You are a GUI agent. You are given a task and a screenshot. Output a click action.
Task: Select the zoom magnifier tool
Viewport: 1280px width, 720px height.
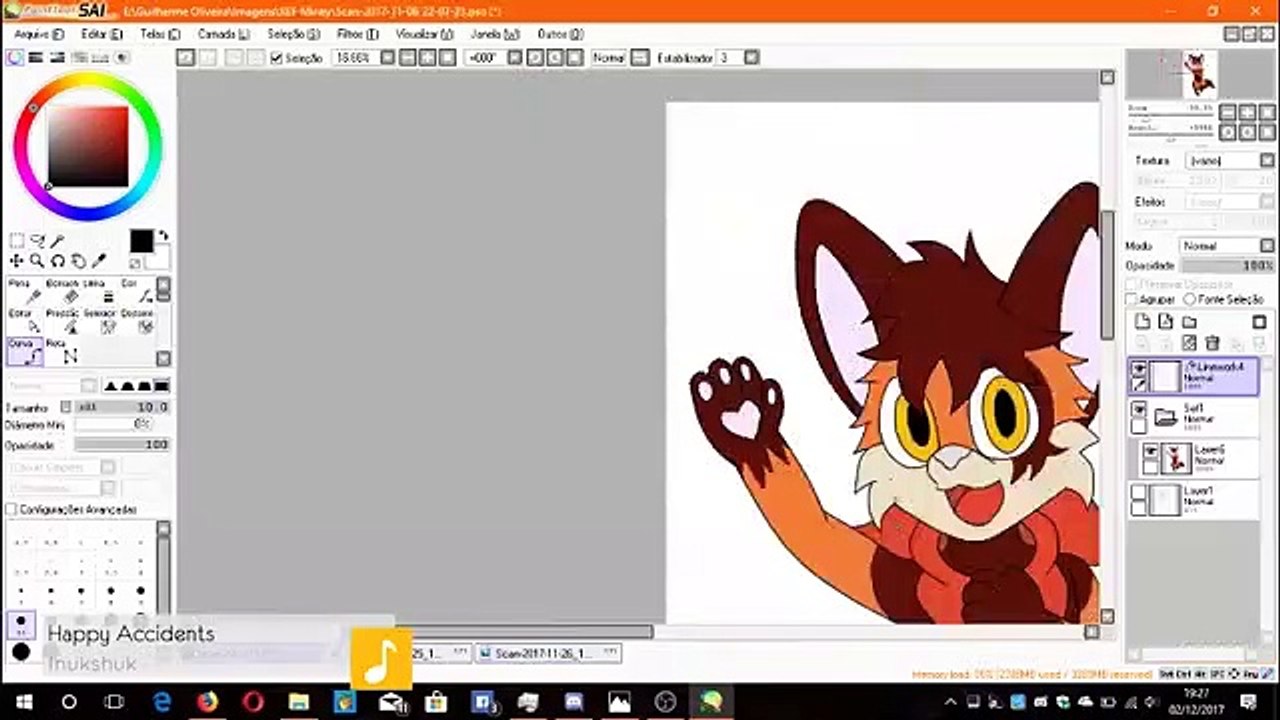point(37,261)
